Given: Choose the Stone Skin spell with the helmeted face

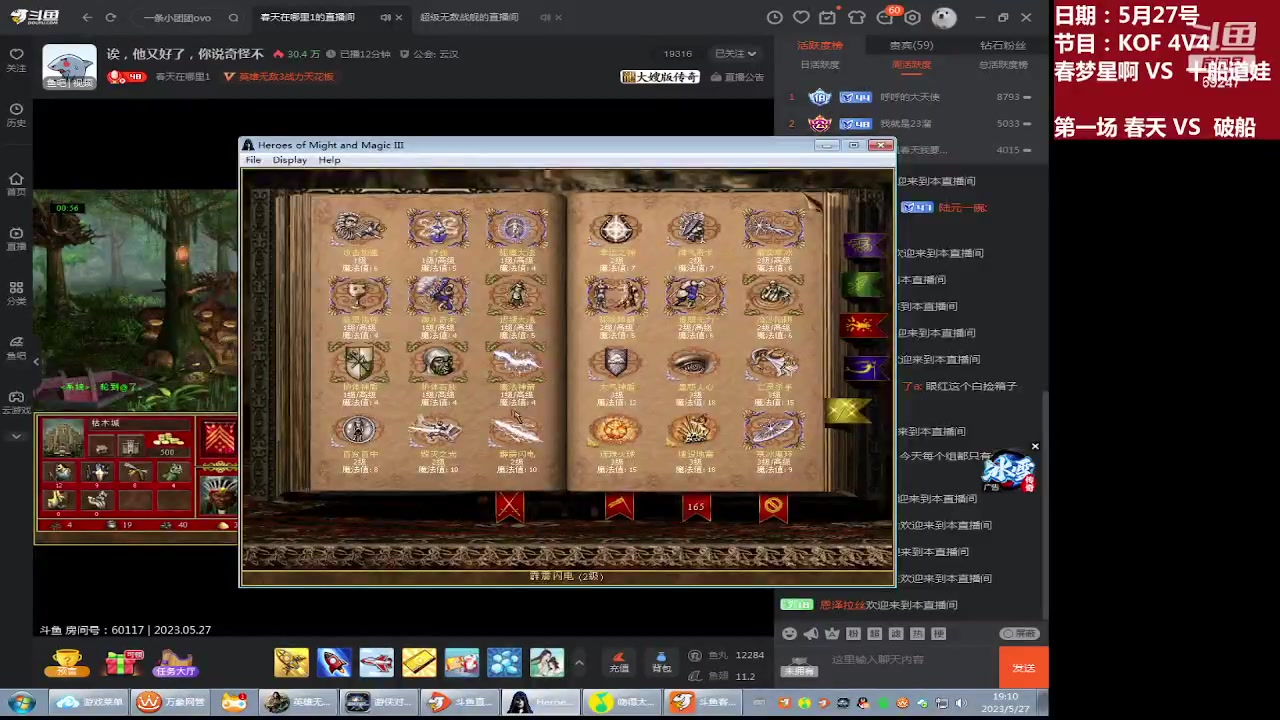Looking at the screenshot, I should pyautogui.click(x=437, y=363).
